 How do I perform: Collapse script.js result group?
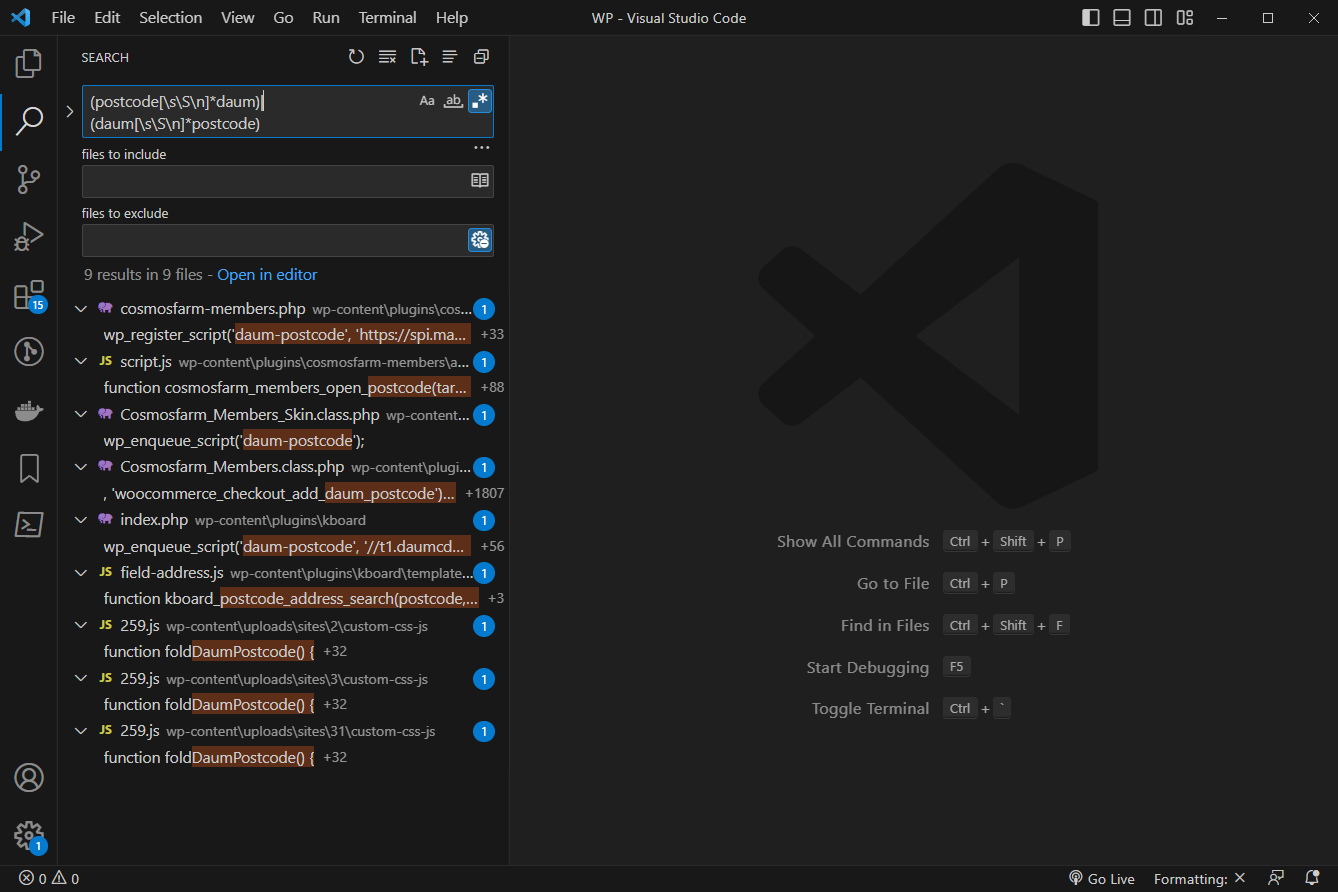[82, 362]
